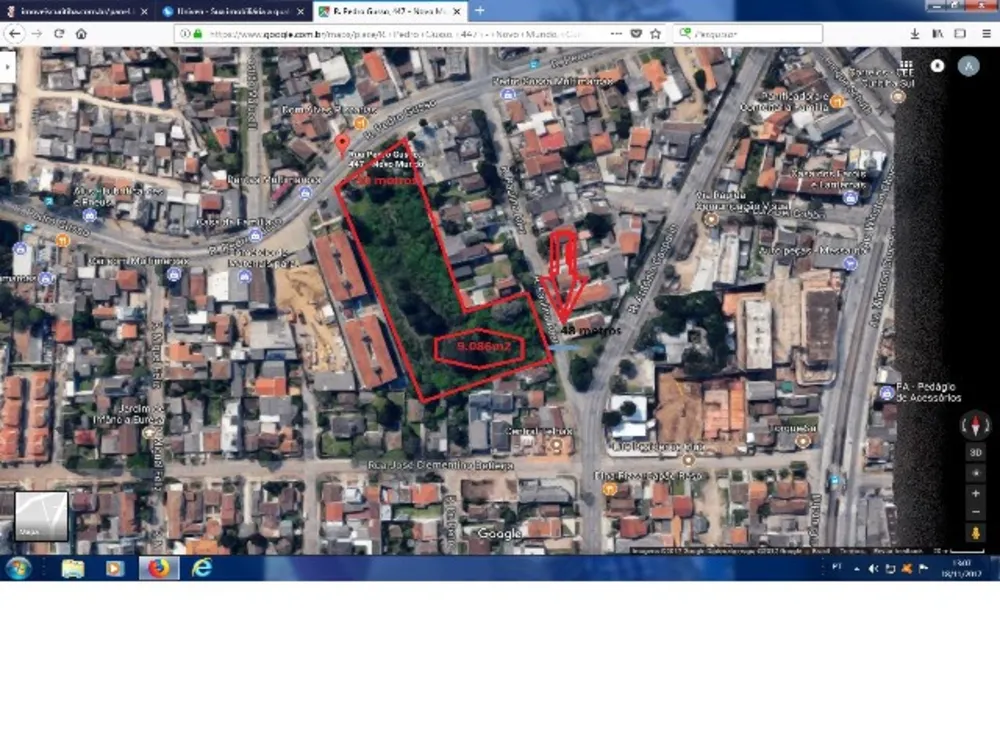Click the PA - Pedágio de Acessórios place marker
Viewport: 1000px width, 750px height.
(886, 393)
